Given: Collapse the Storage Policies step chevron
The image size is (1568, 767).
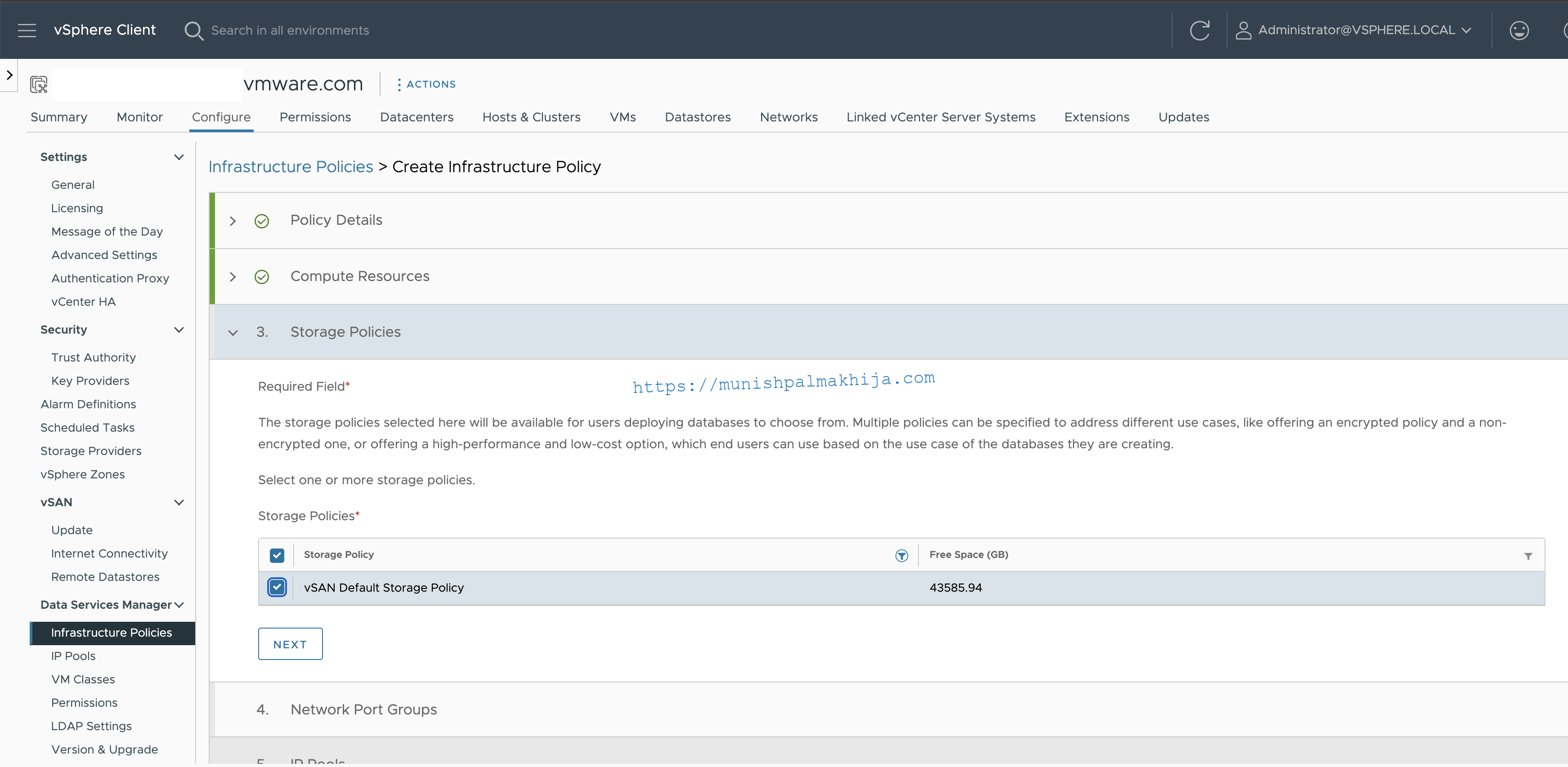Looking at the screenshot, I should [233, 333].
